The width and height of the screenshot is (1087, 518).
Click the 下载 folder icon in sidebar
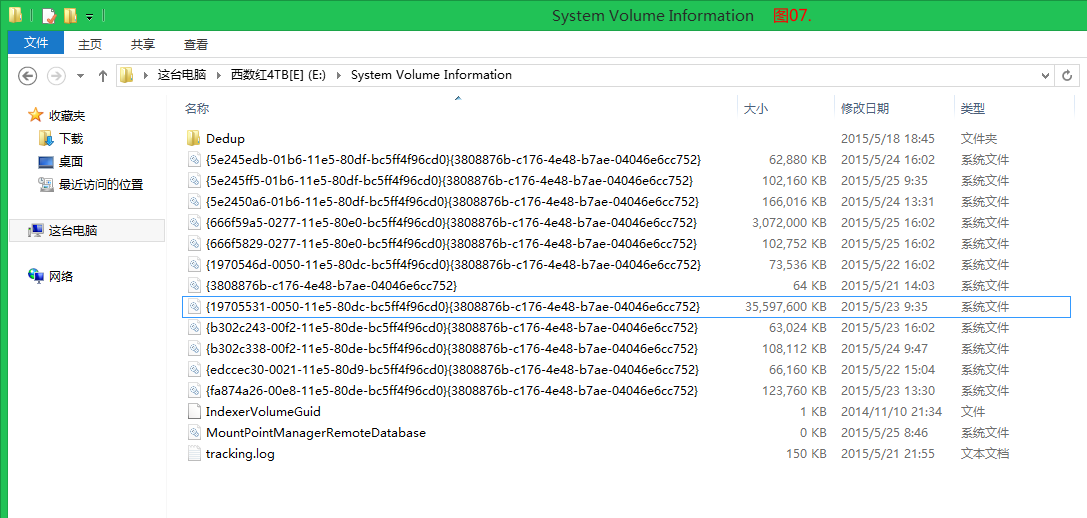(46, 138)
